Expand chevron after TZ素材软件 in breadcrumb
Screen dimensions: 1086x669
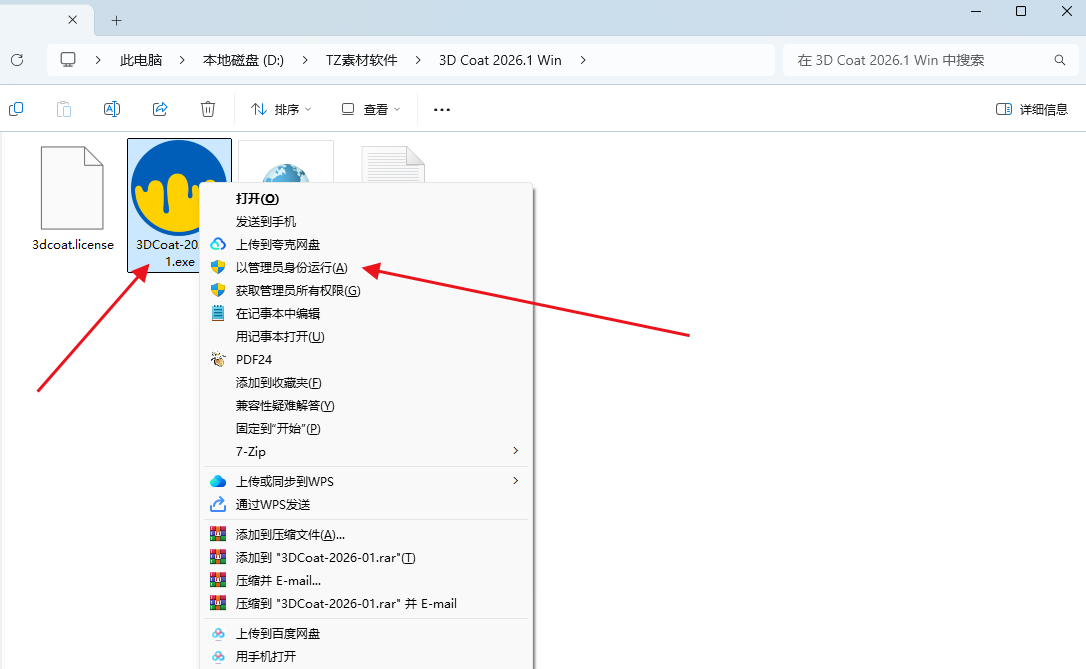[418, 60]
